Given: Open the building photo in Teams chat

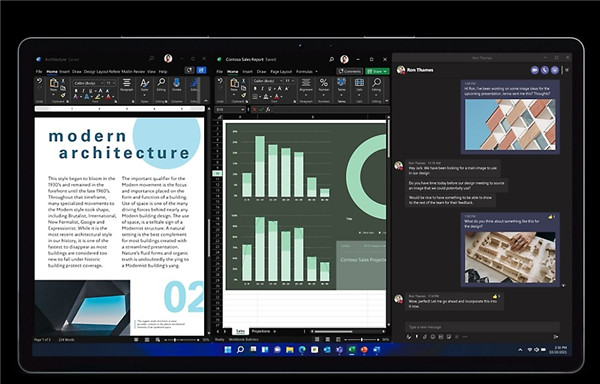Looking at the screenshot, I should pyautogui.click(x=510, y=125).
